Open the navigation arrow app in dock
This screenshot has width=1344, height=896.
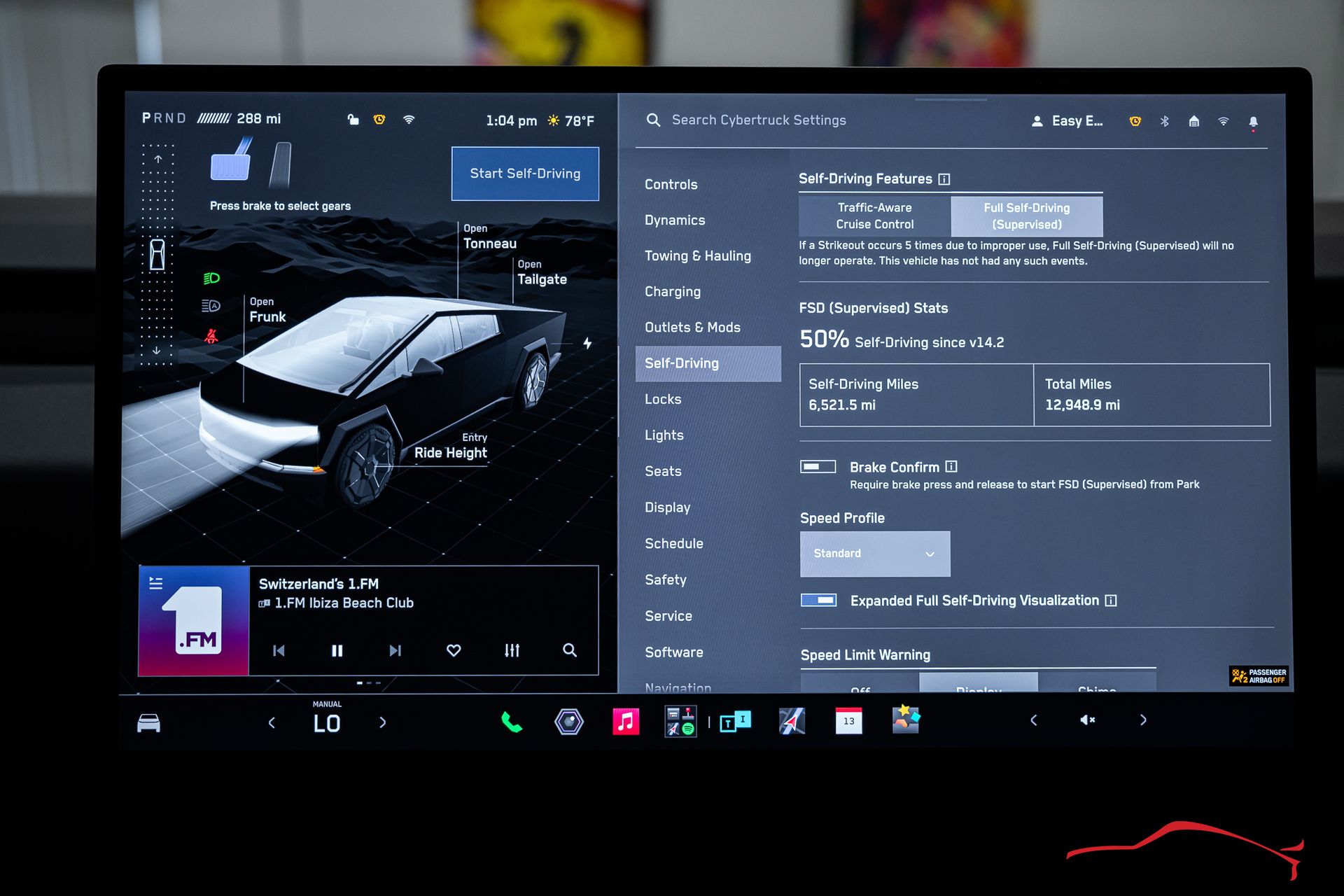792,721
